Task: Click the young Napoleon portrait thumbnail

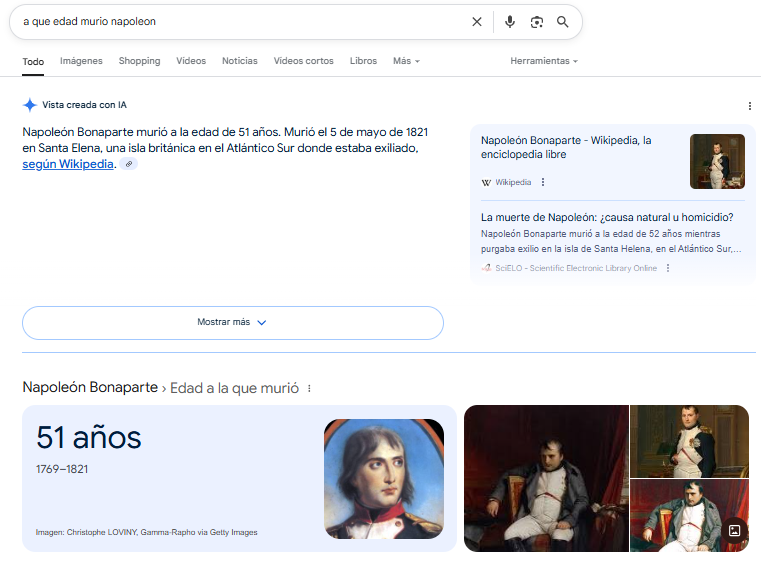Action: (383, 478)
